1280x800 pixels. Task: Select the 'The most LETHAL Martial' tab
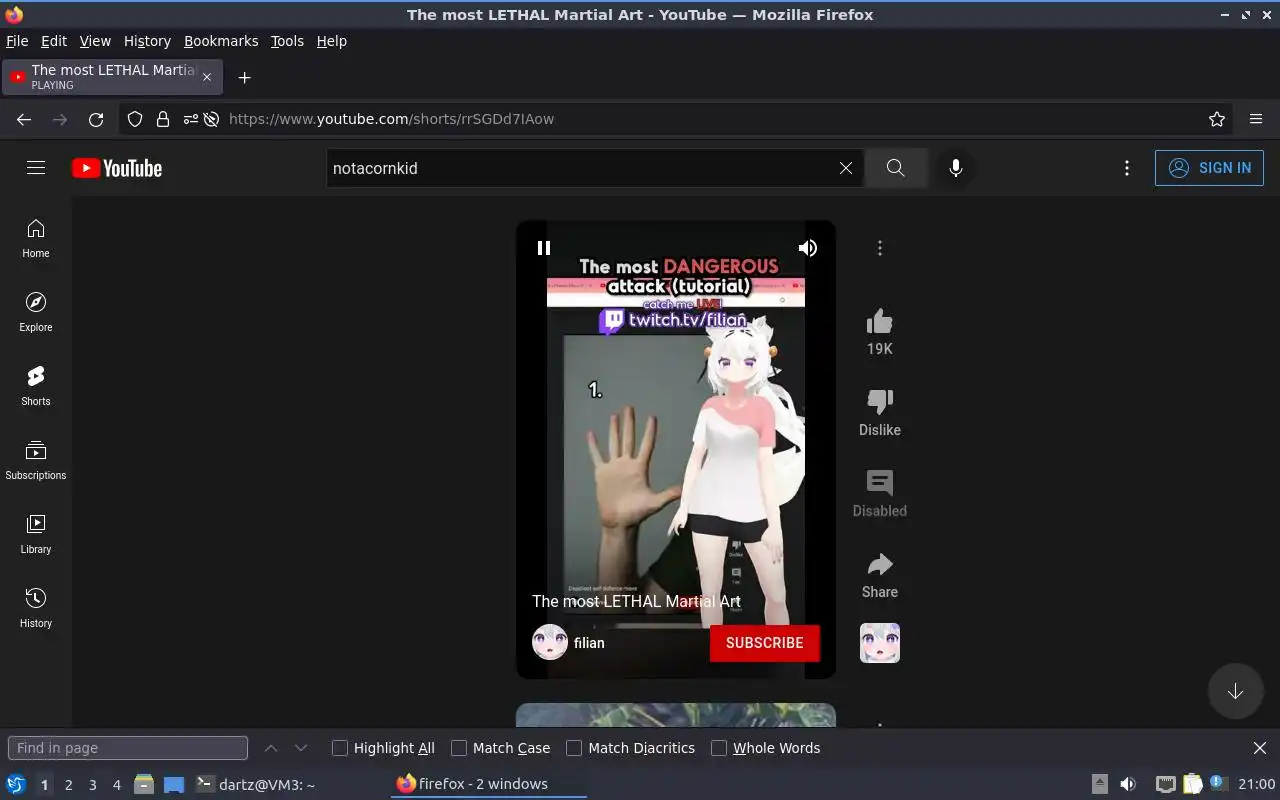(113, 77)
